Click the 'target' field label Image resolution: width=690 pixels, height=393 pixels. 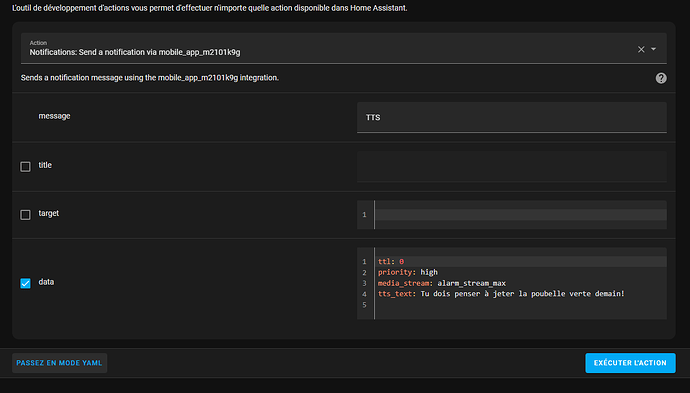click(x=48, y=213)
